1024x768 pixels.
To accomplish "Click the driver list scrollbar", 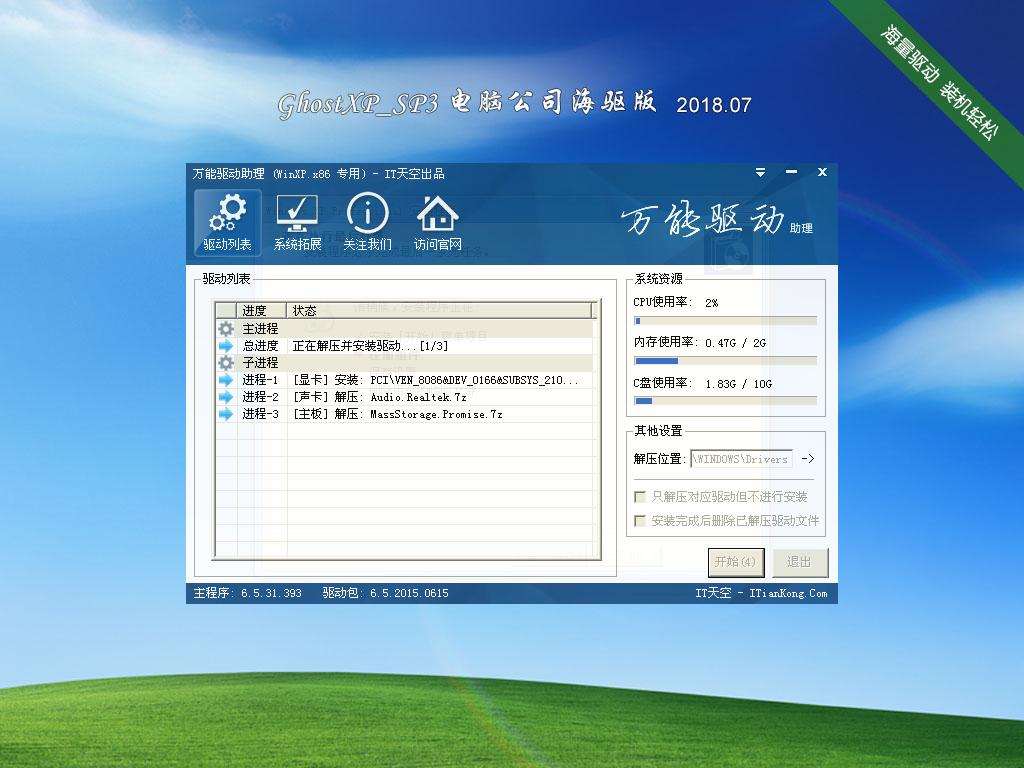I will pos(599,440).
